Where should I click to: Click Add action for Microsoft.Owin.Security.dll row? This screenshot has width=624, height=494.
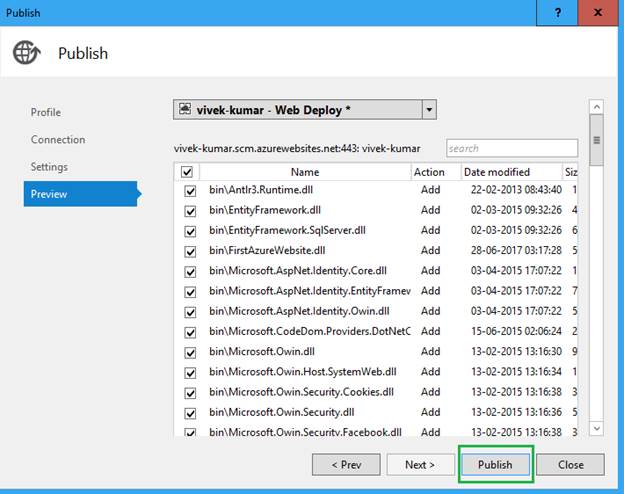pyautogui.click(x=431, y=412)
